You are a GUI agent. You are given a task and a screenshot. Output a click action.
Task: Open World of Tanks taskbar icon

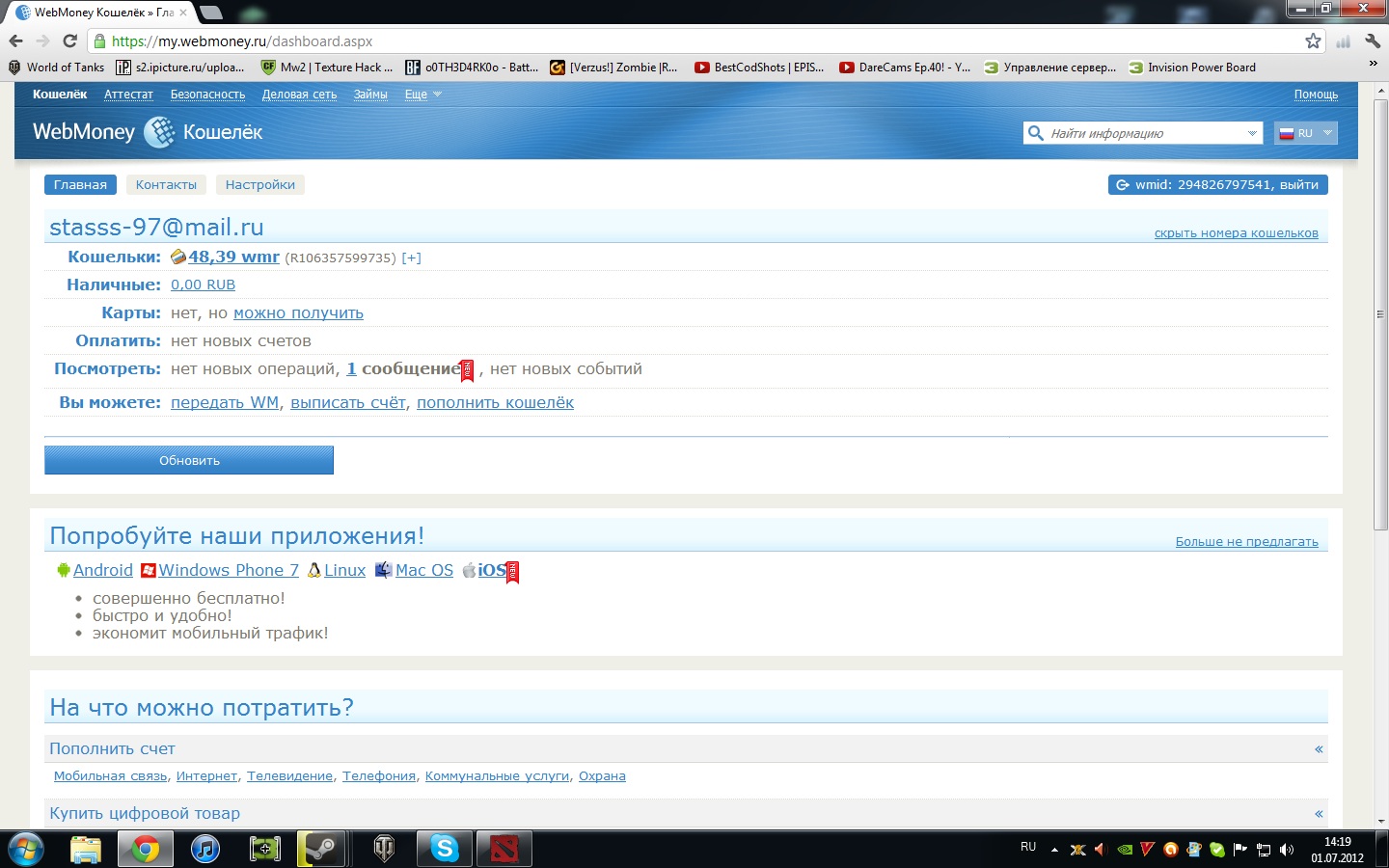(x=384, y=849)
